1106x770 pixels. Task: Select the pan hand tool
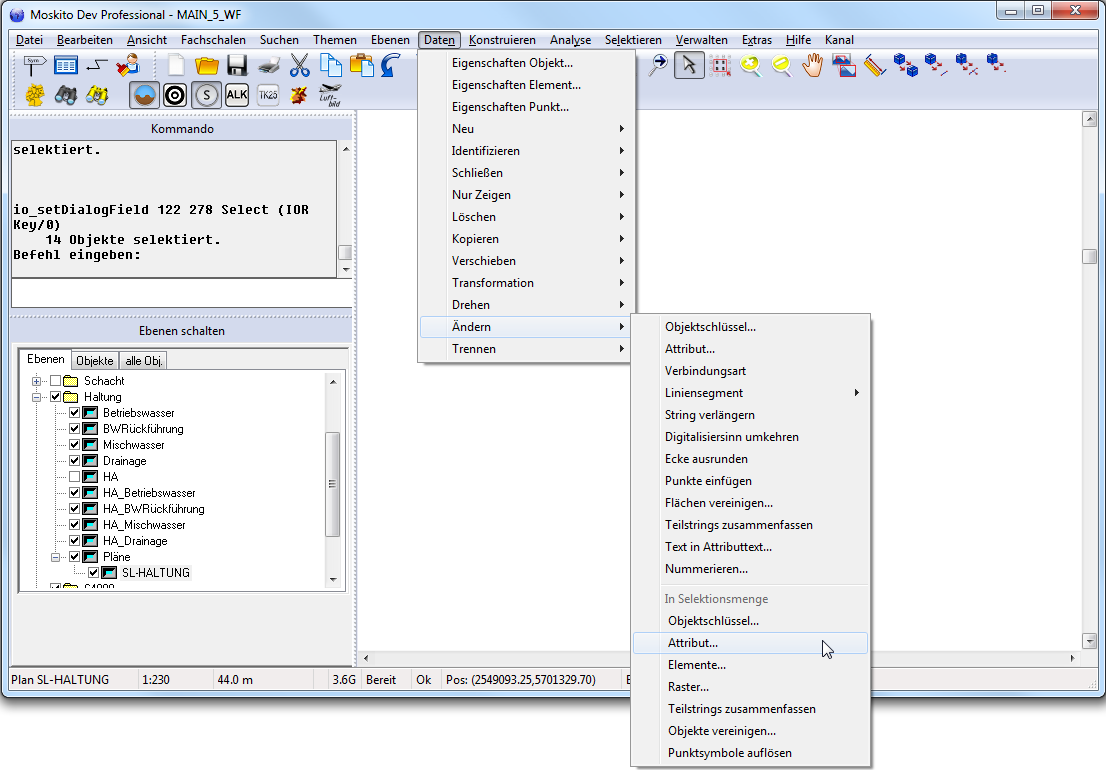(812, 66)
